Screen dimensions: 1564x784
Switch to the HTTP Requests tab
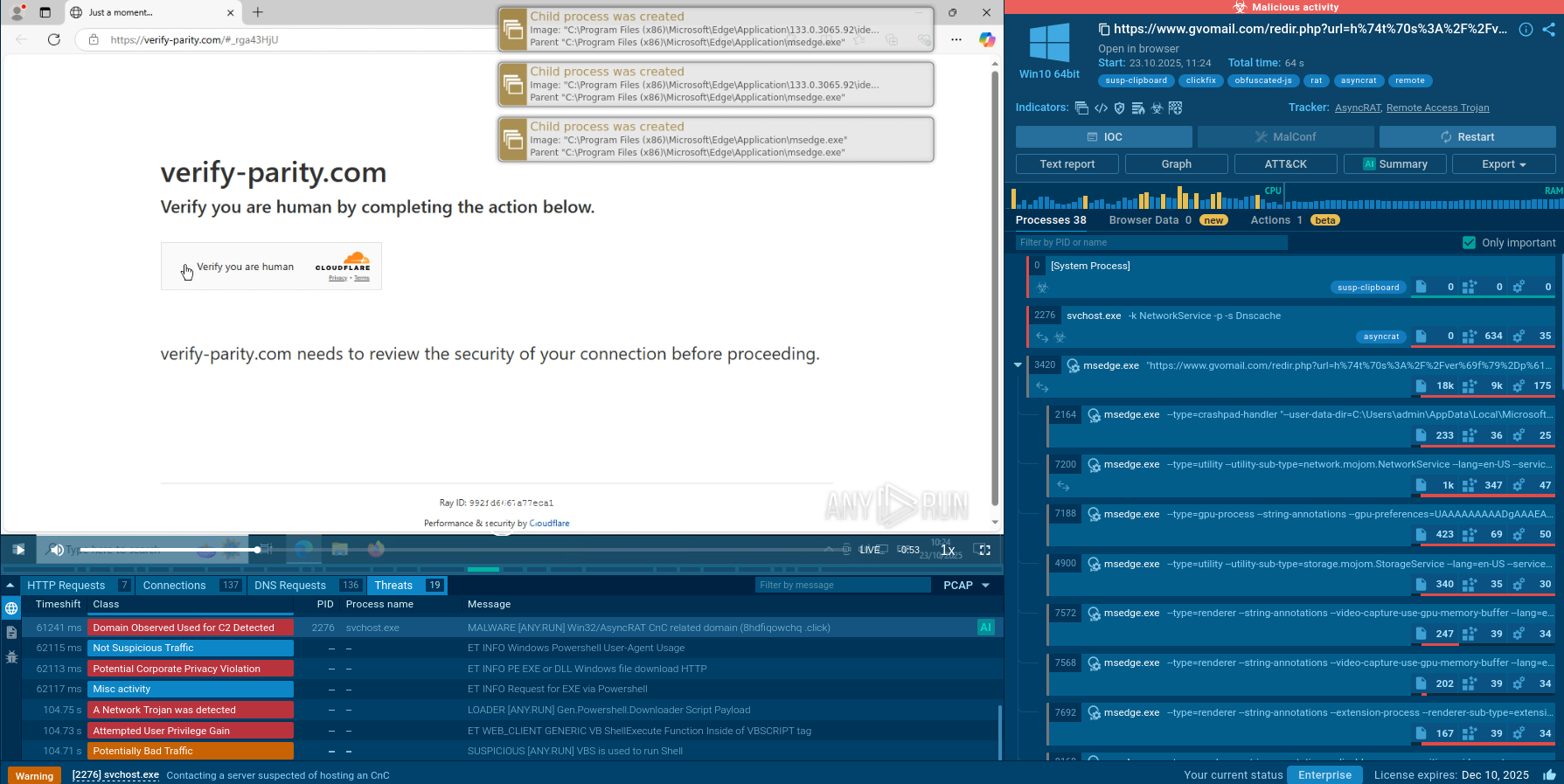(78, 586)
